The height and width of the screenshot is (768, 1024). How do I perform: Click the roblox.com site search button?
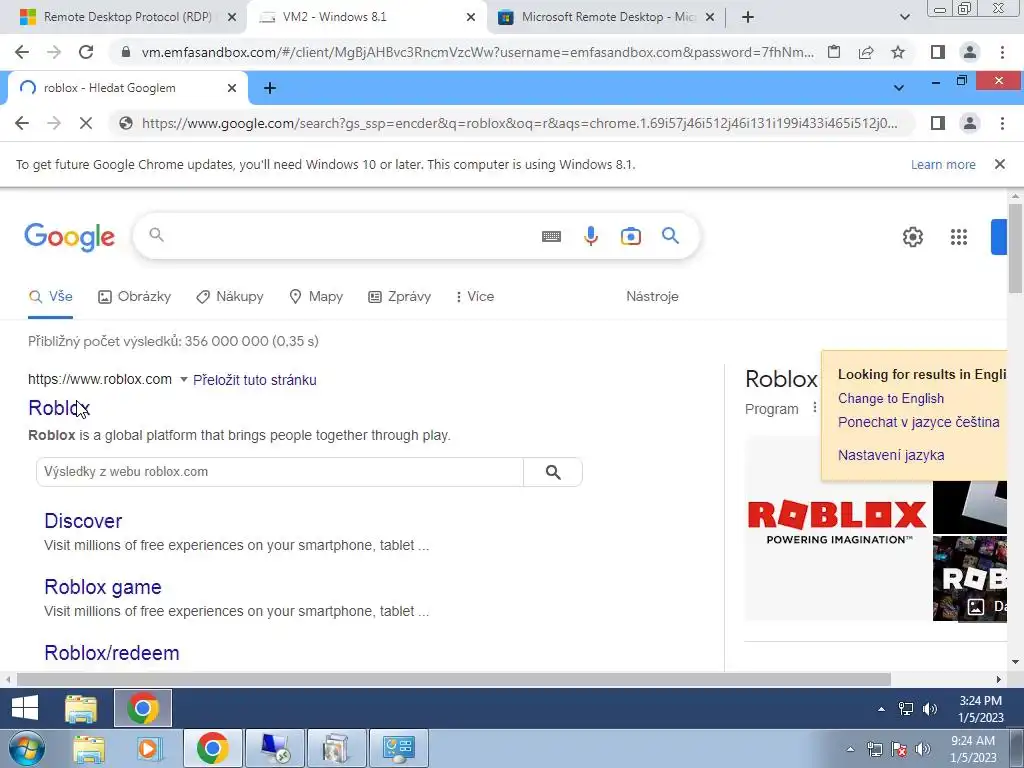[553, 472]
